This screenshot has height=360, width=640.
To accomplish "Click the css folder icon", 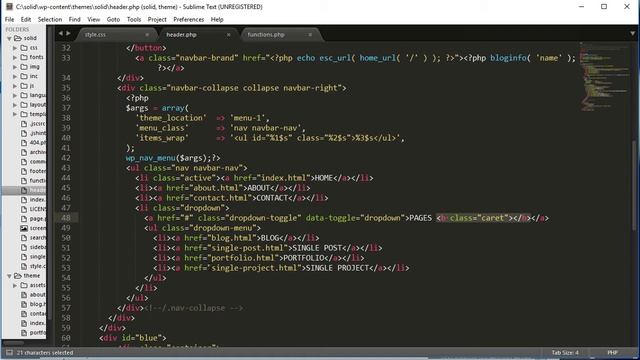I will click(x=24, y=48).
